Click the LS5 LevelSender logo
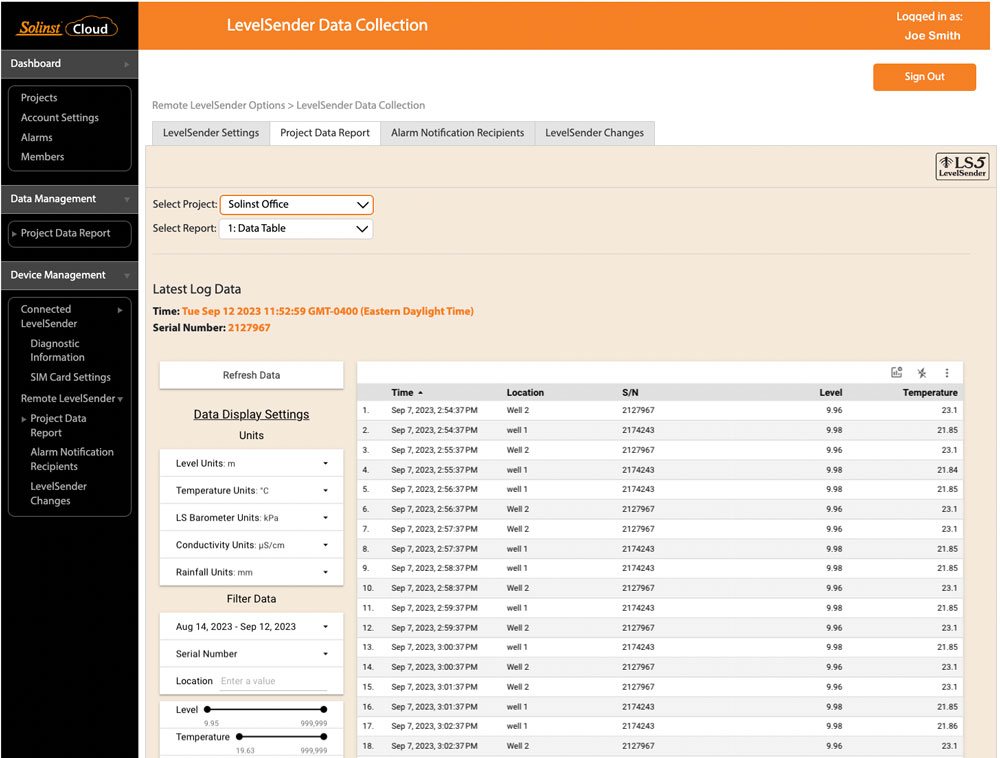 tap(961, 166)
